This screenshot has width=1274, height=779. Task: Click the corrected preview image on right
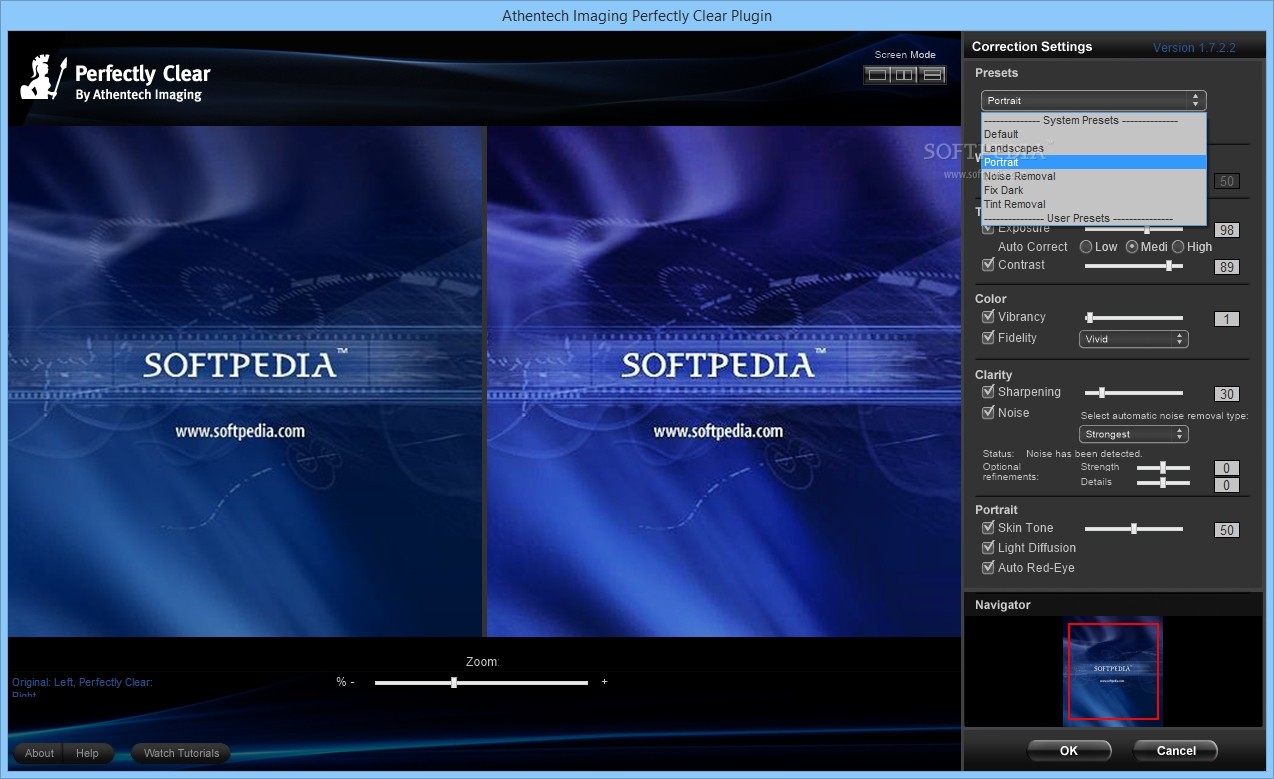click(x=724, y=381)
